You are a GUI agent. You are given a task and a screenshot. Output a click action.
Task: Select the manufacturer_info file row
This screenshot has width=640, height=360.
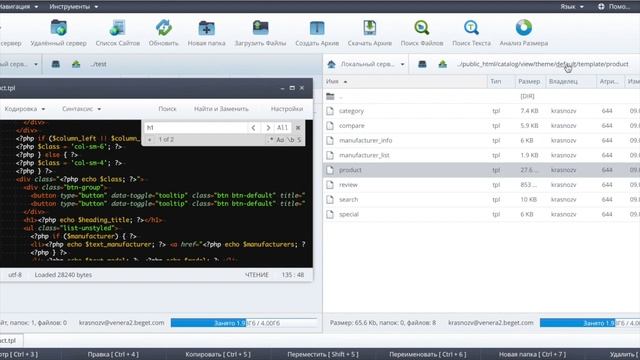click(482, 140)
